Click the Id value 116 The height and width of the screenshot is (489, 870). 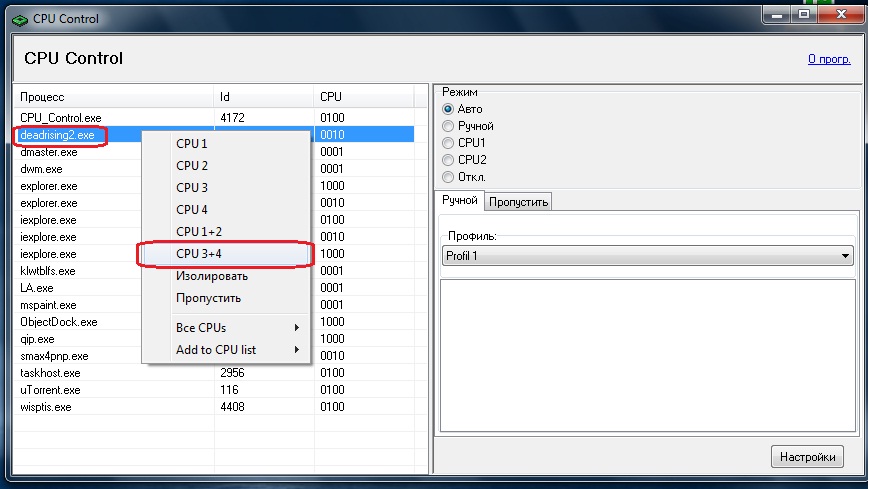click(x=229, y=390)
